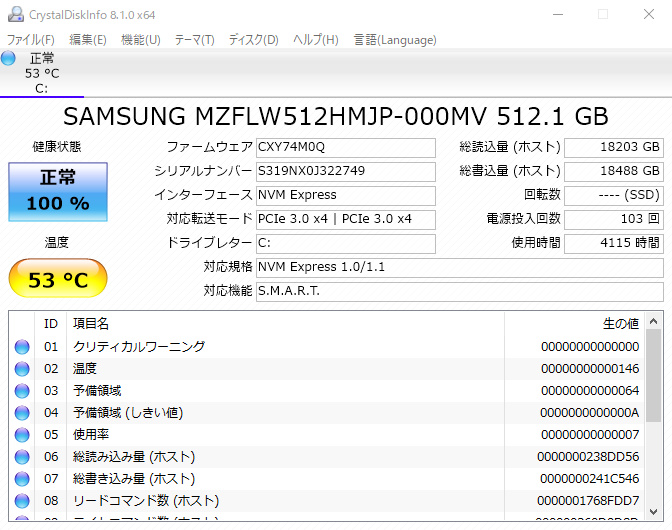Image resolution: width=672 pixels, height=530 pixels.
Task: Click total host reads value 18203 GB
Action: (614, 147)
